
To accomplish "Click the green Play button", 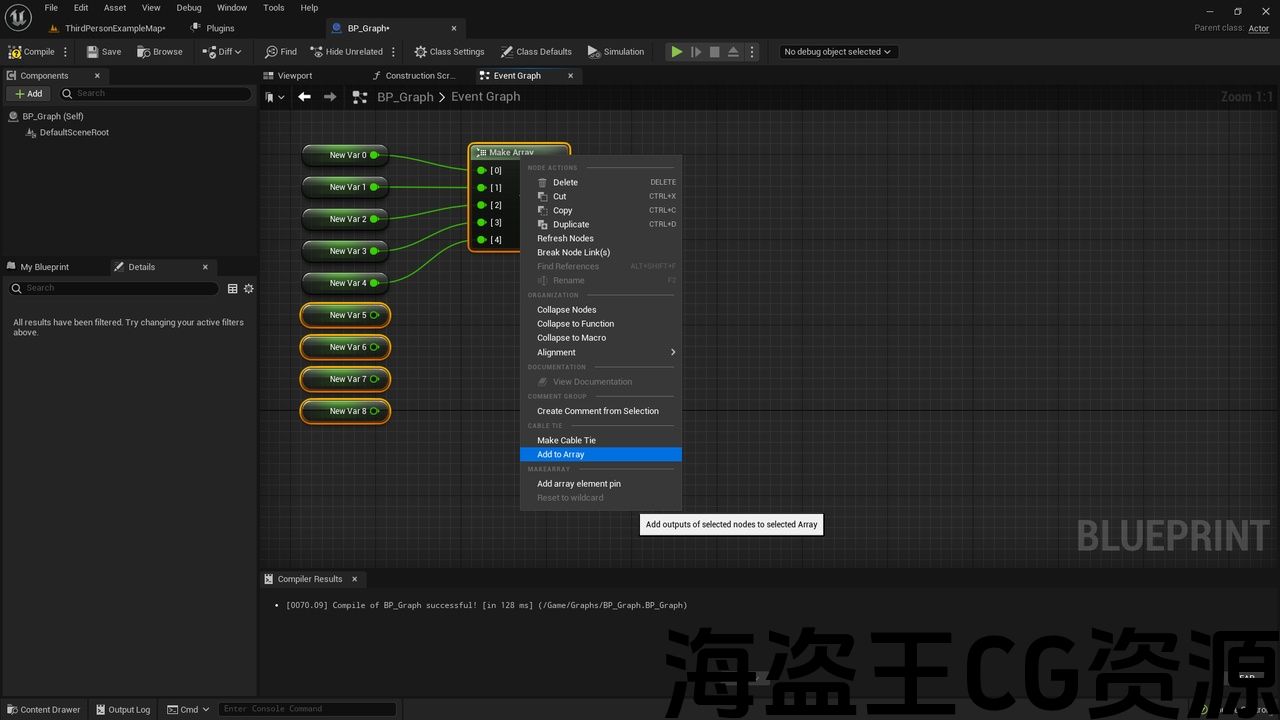I will (x=677, y=52).
